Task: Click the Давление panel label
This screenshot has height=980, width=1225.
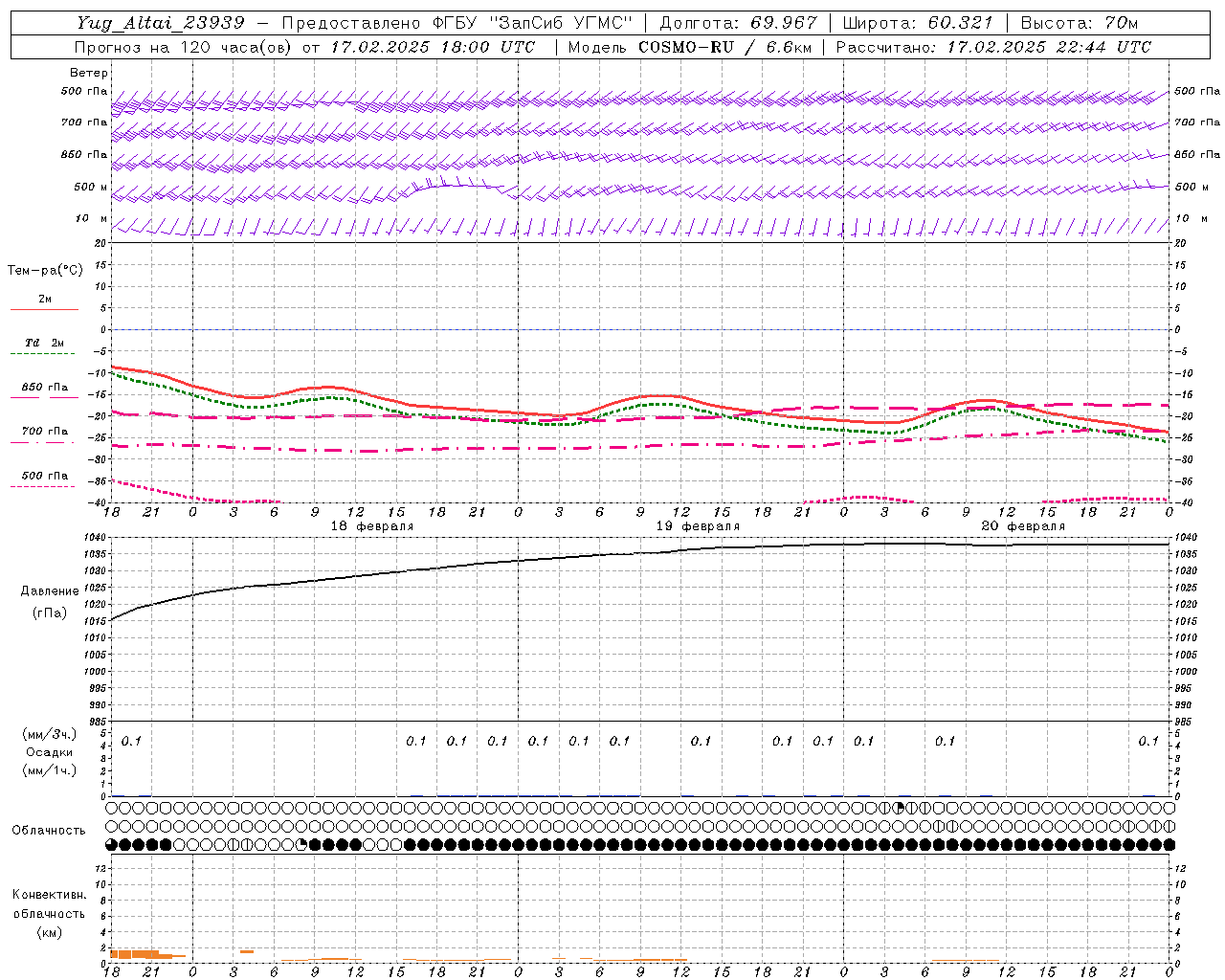Action: [x=50, y=591]
